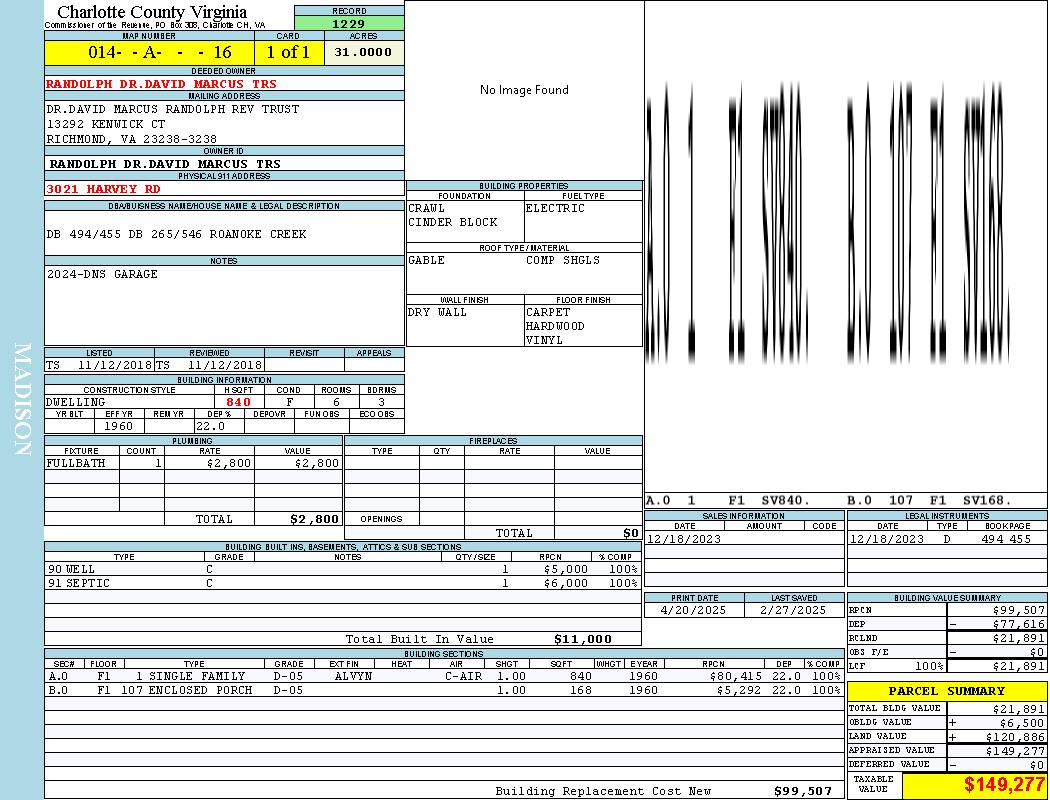Viewport: 1050px width, 800px height.
Task: Click the note 2024-DNS GARAGE
Action: (102, 274)
